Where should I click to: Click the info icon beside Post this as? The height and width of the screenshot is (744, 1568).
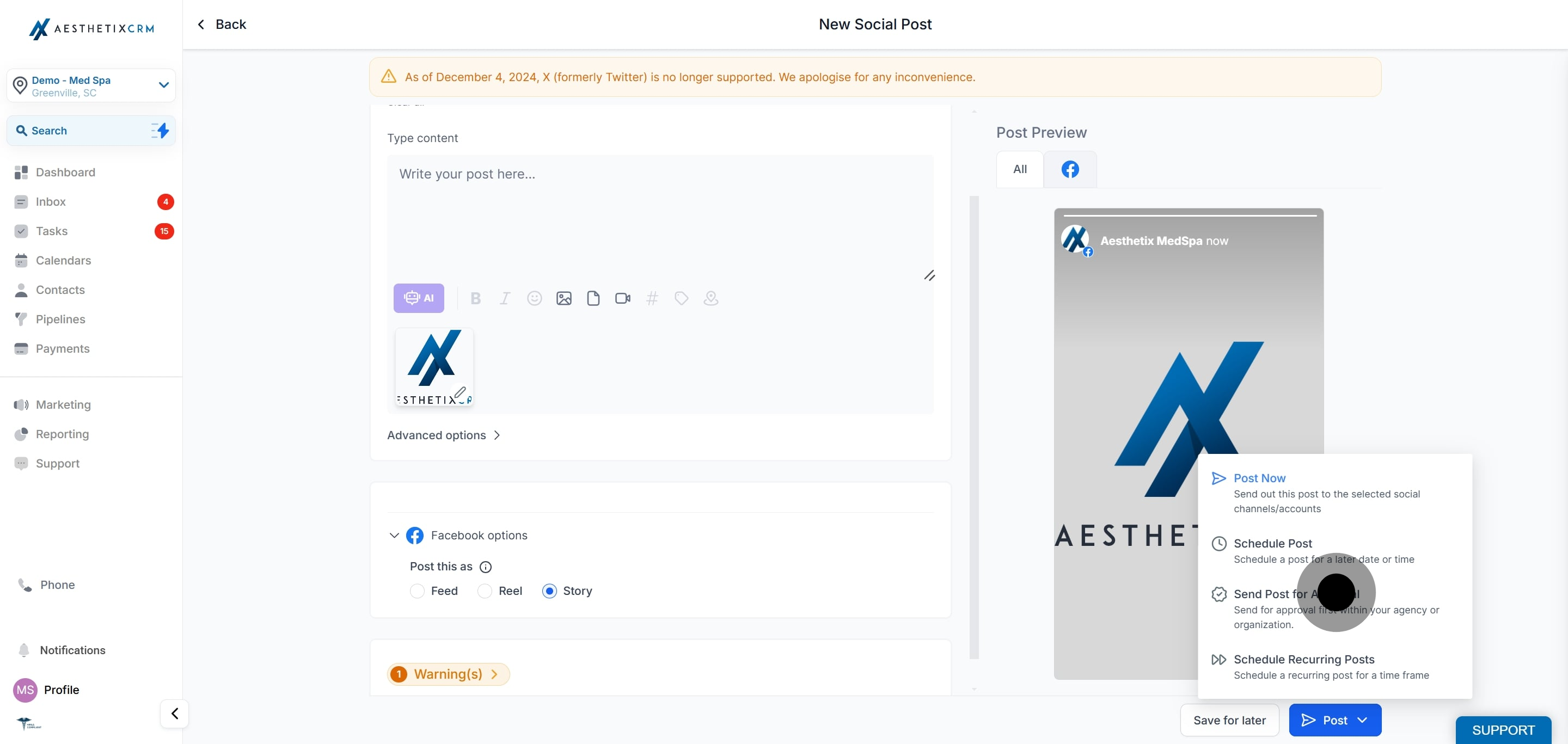(485, 567)
